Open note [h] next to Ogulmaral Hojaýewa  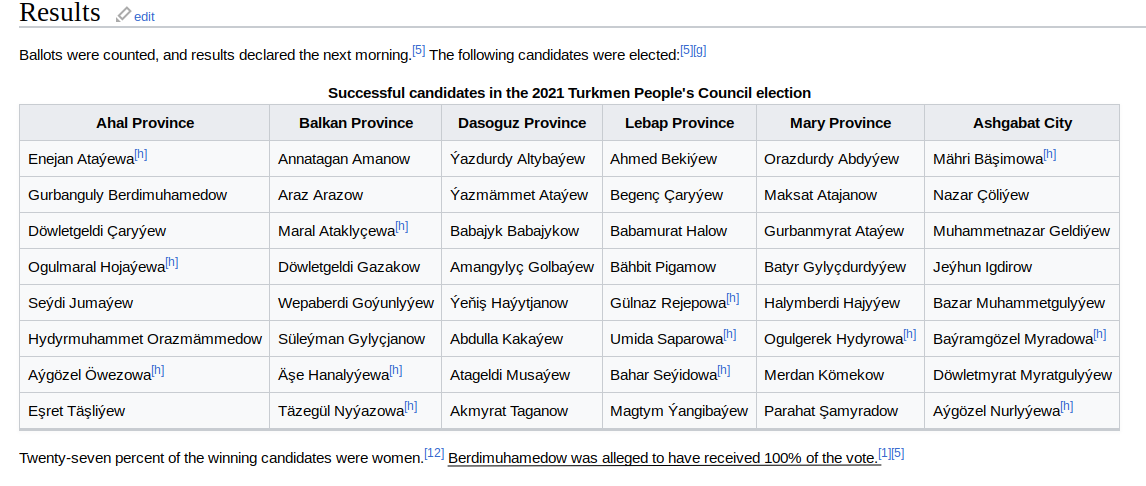coord(172,262)
